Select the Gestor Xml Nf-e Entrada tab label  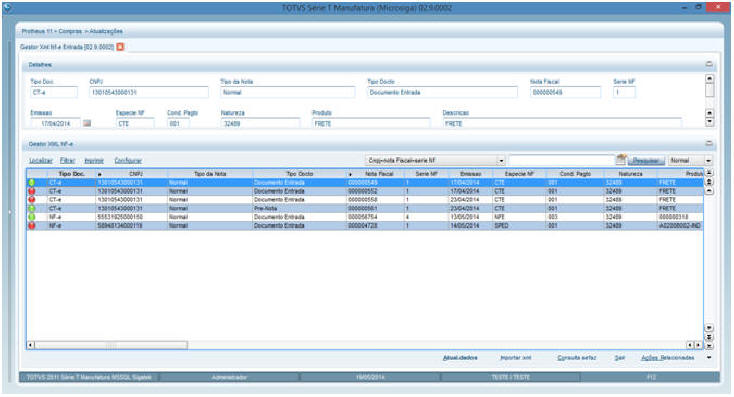click(67, 47)
